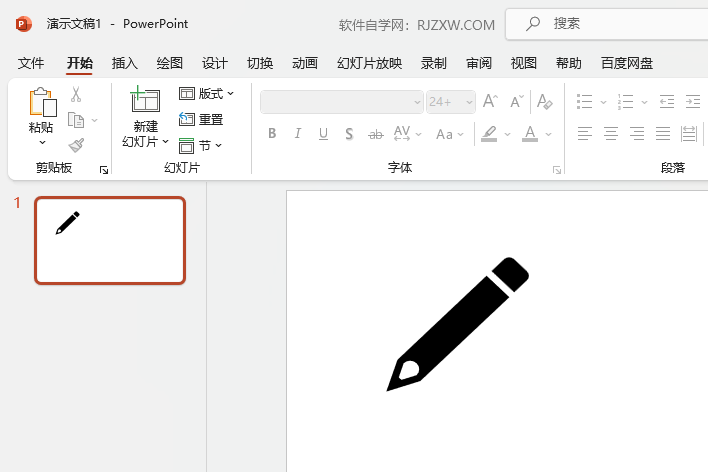Align text right

click(637, 134)
